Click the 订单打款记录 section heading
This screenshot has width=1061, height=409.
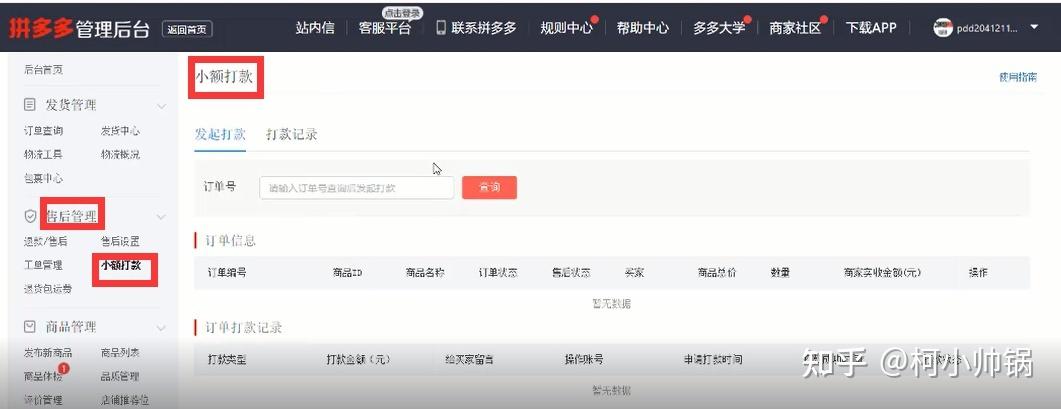[x=244, y=328]
